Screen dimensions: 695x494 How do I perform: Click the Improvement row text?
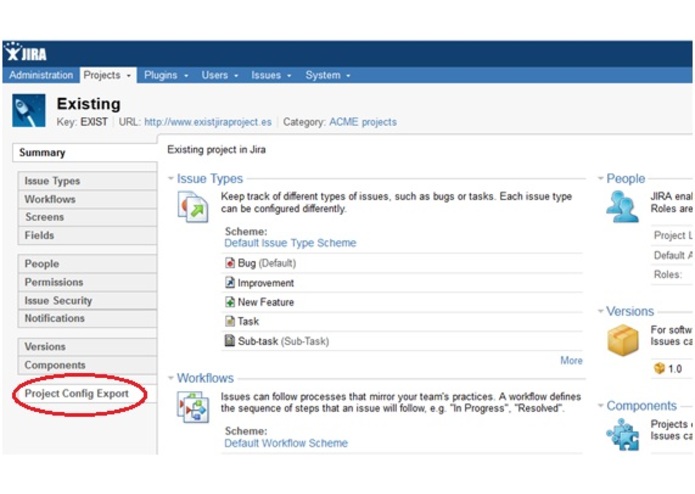(266, 283)
